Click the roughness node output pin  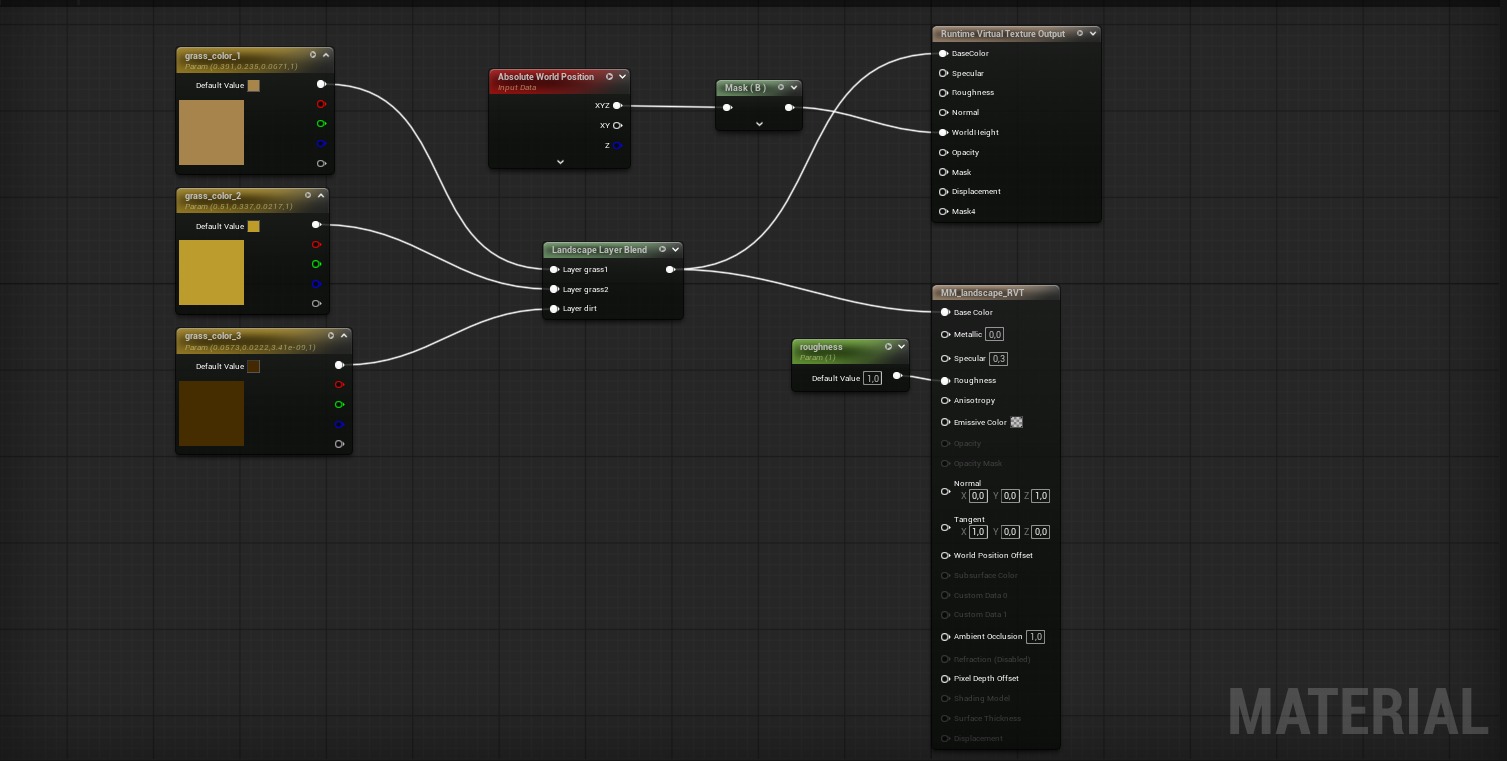click(897, 376)
